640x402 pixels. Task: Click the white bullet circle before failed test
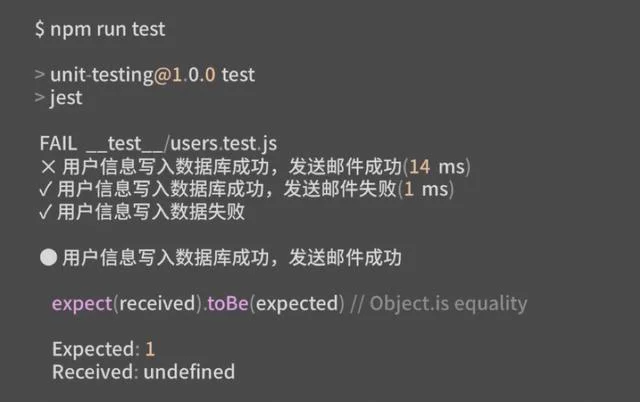[49, 258]
